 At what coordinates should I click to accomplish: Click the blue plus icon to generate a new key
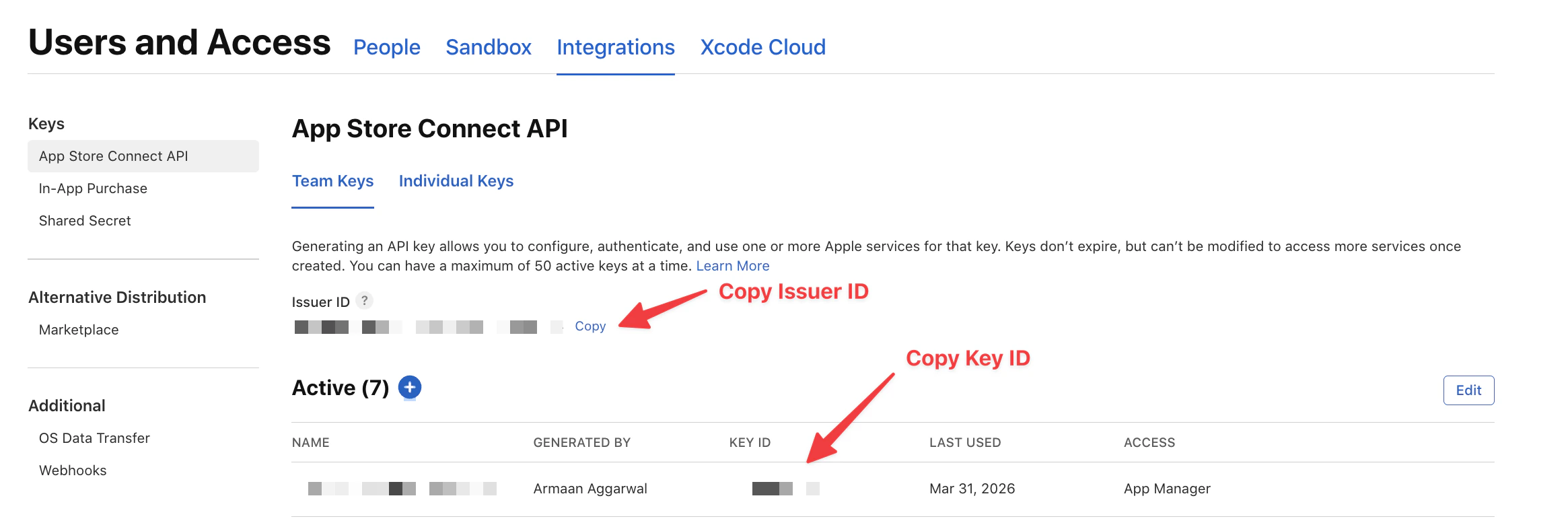pos(408,387)
